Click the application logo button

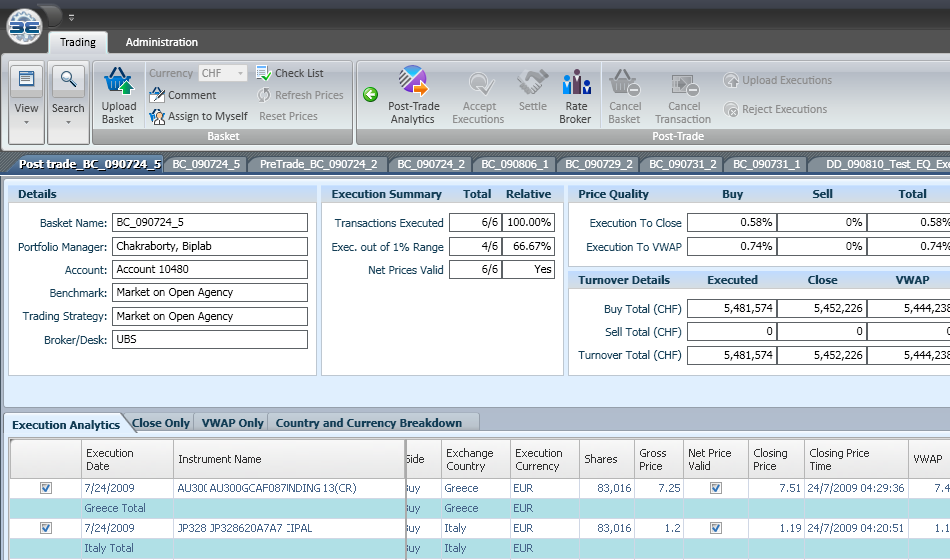[x=24, y=25]
